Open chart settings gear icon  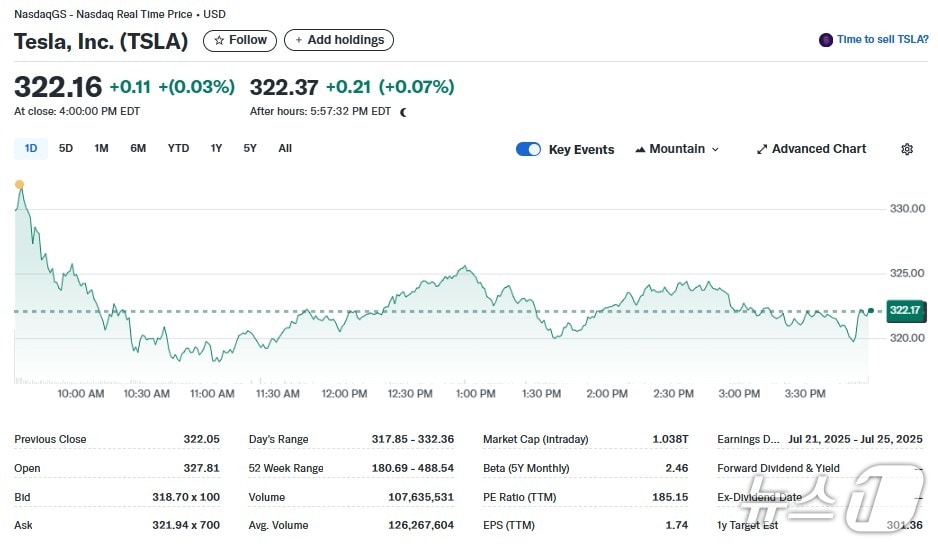(x=907, y=149)
